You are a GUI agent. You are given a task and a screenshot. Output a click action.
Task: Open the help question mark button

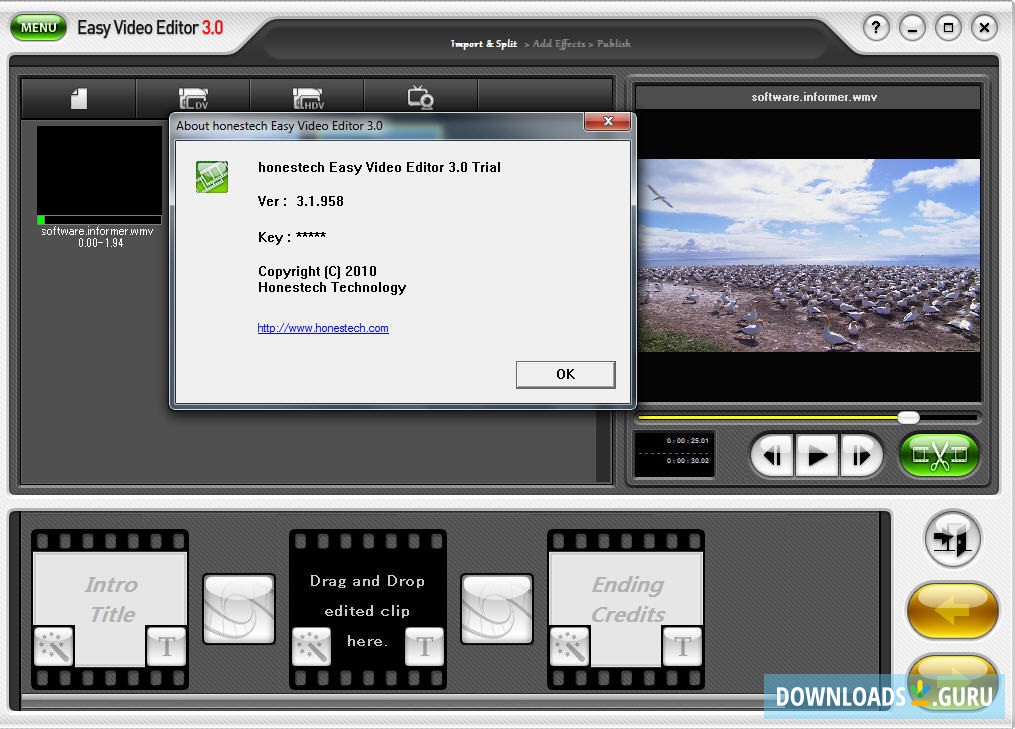click(876, 28)
